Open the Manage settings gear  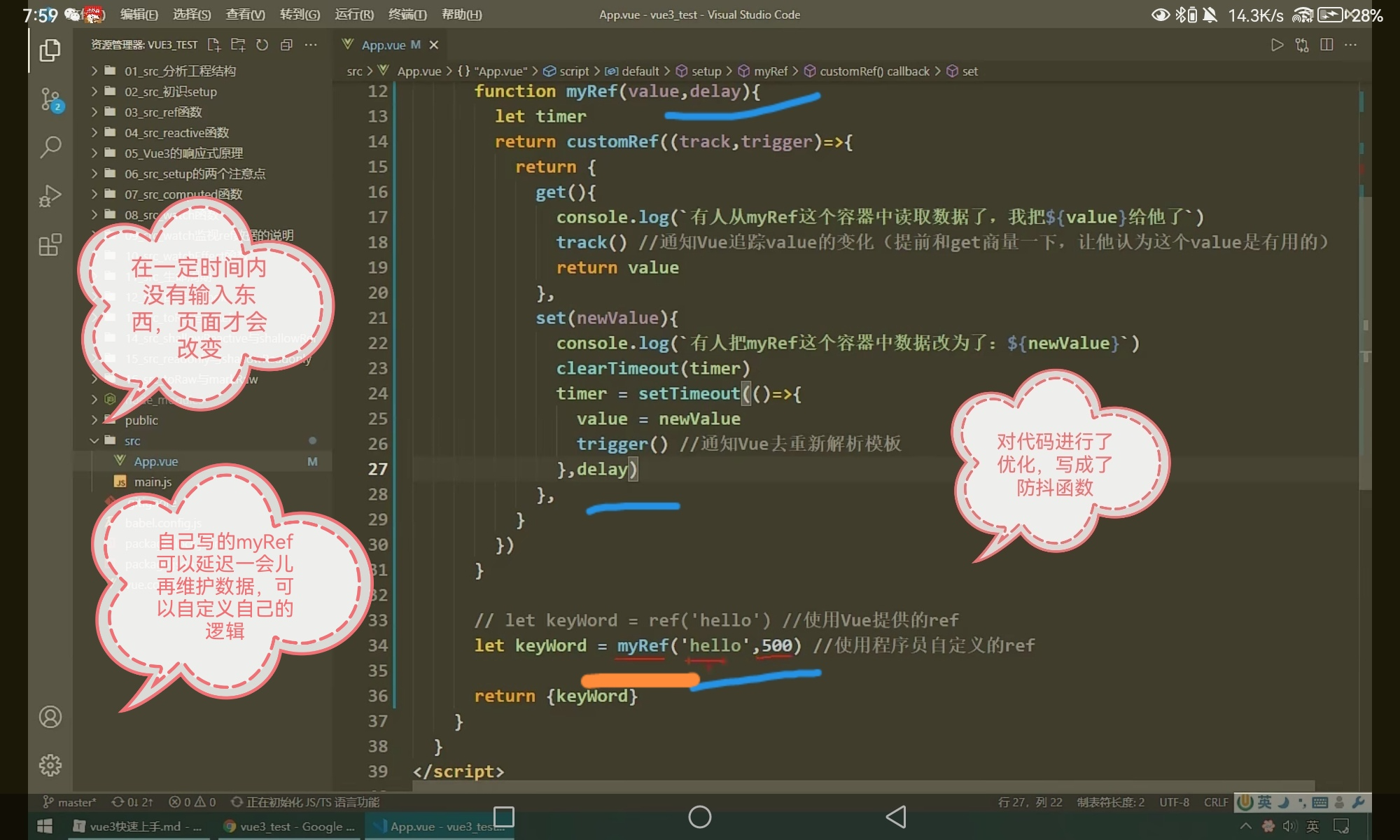[50, 765]
